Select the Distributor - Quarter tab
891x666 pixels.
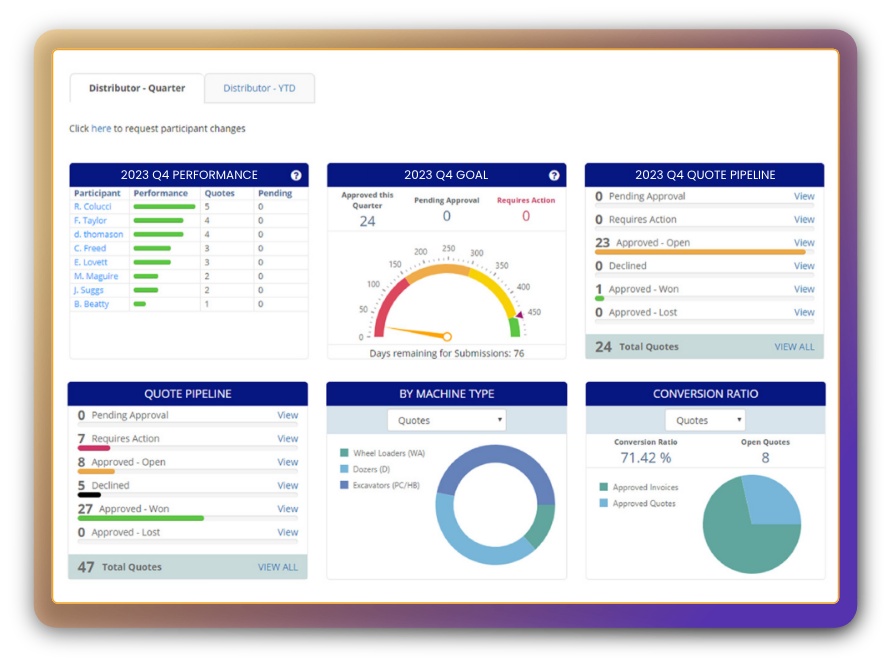pos(137,88)
